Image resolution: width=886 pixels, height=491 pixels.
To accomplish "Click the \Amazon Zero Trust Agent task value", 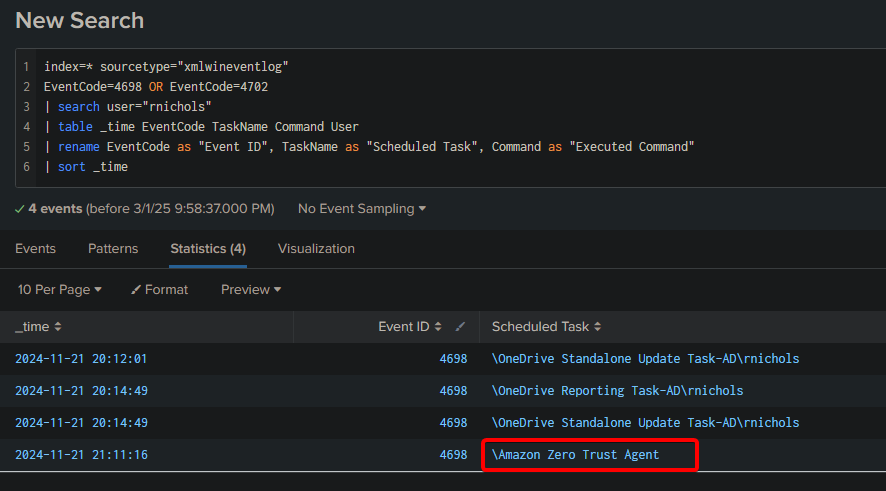I will pos(575,455).
